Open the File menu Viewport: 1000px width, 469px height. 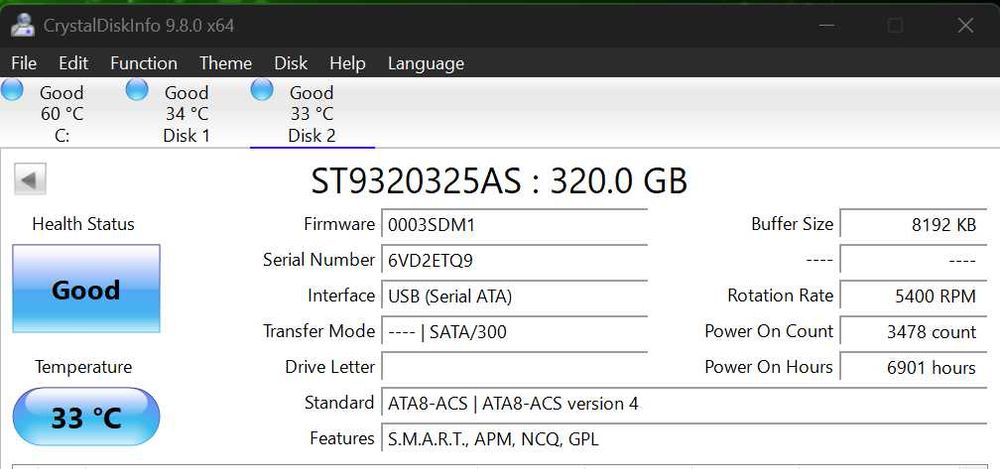click(x=24, y=63)
